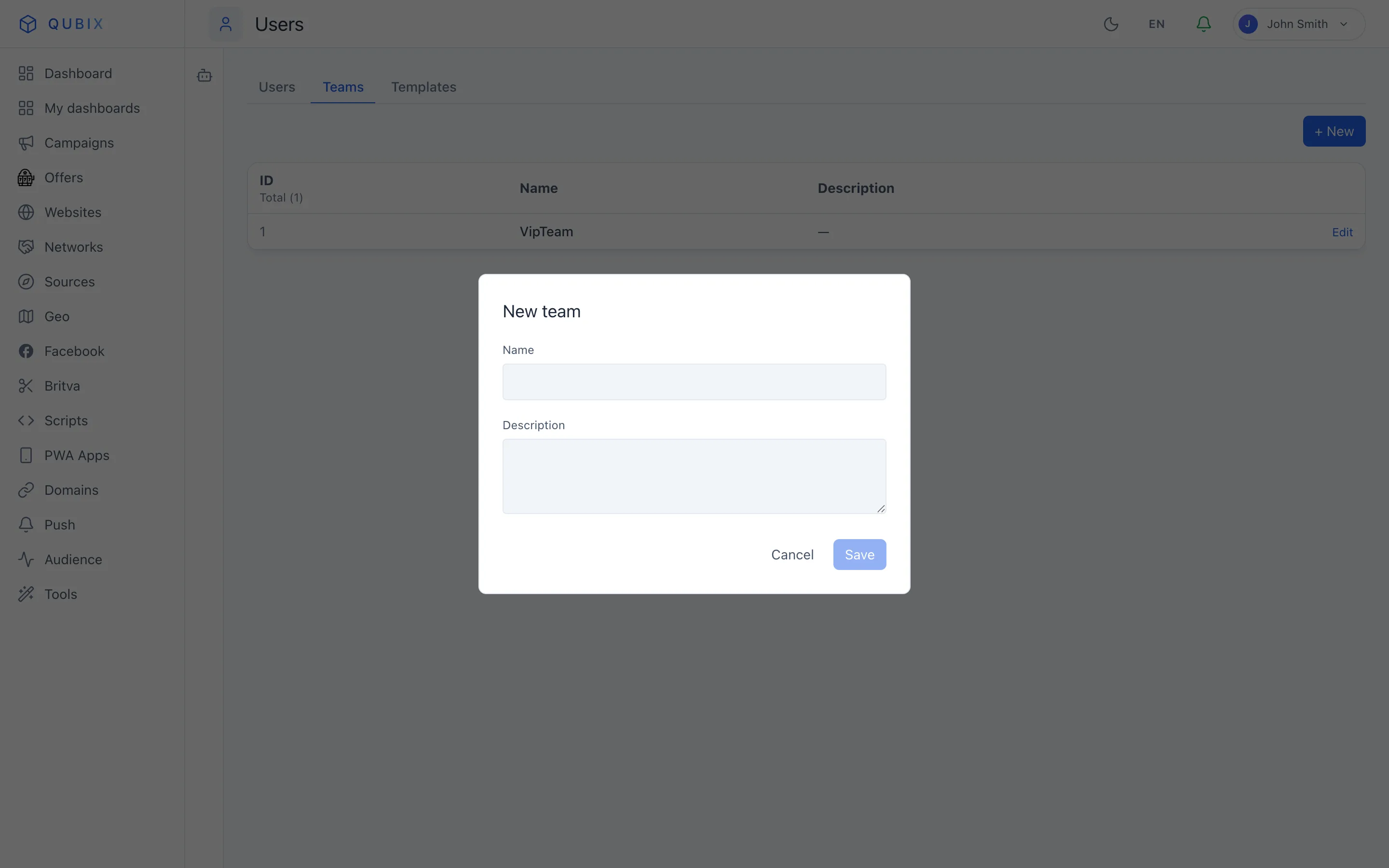Image resolution: width=1389 pixels, height=868 pixels.
Task: Click the ID column header
Action: coord(266,180)
